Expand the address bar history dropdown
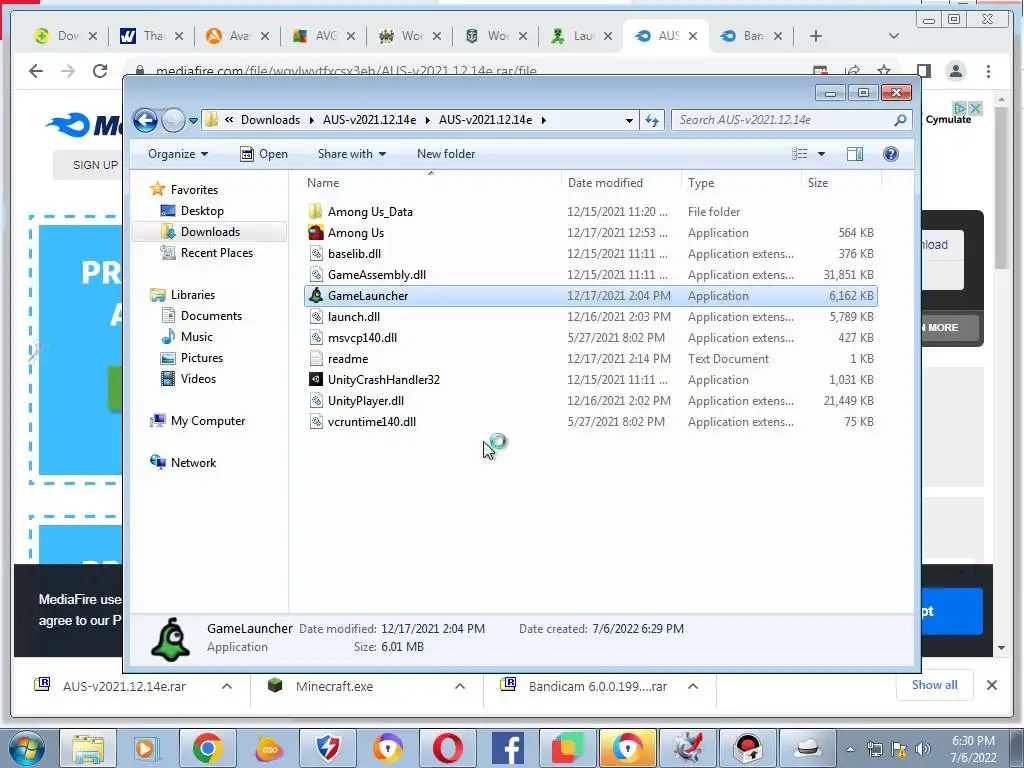Image resolution: width=1024 pixels, height=768 pixels. click(629, 120)
